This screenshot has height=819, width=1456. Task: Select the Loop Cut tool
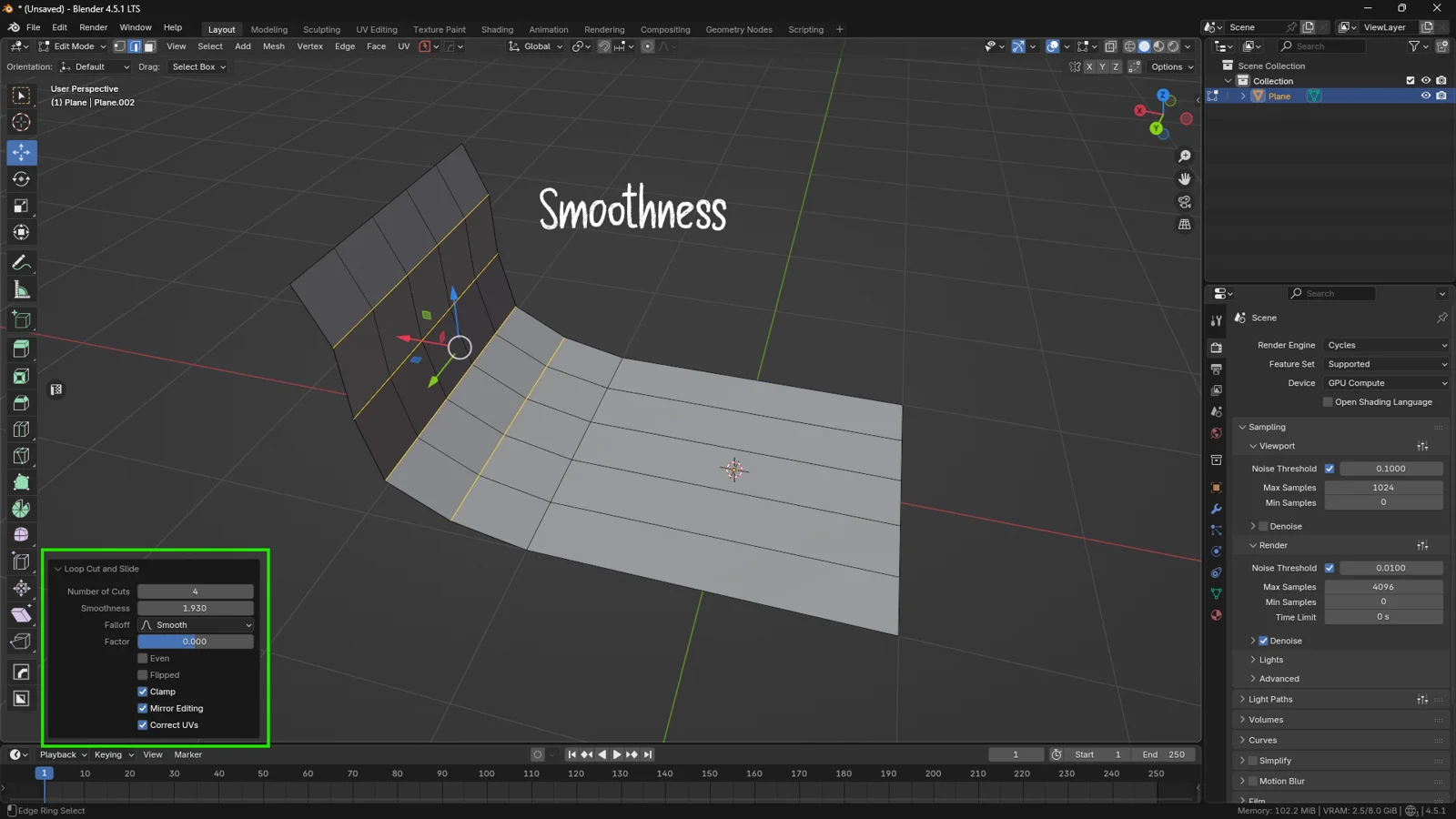point(21,430)
